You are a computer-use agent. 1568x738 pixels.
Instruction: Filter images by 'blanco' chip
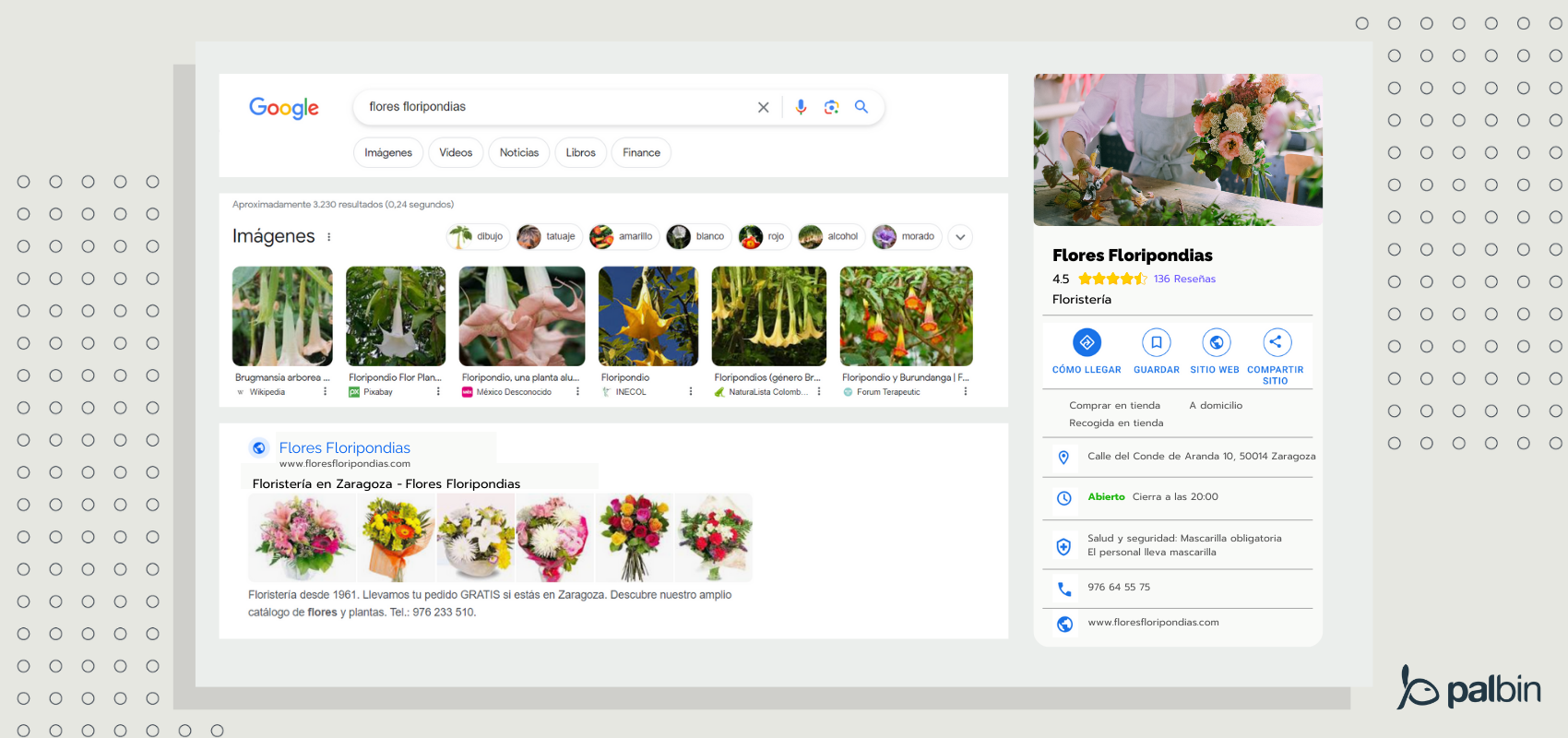[x=698, y=237]
